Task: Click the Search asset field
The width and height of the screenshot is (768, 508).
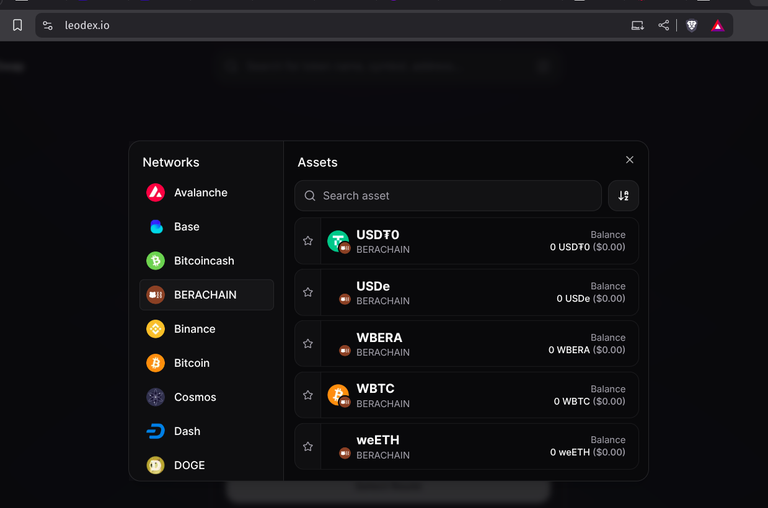Action: click(448, 196)
